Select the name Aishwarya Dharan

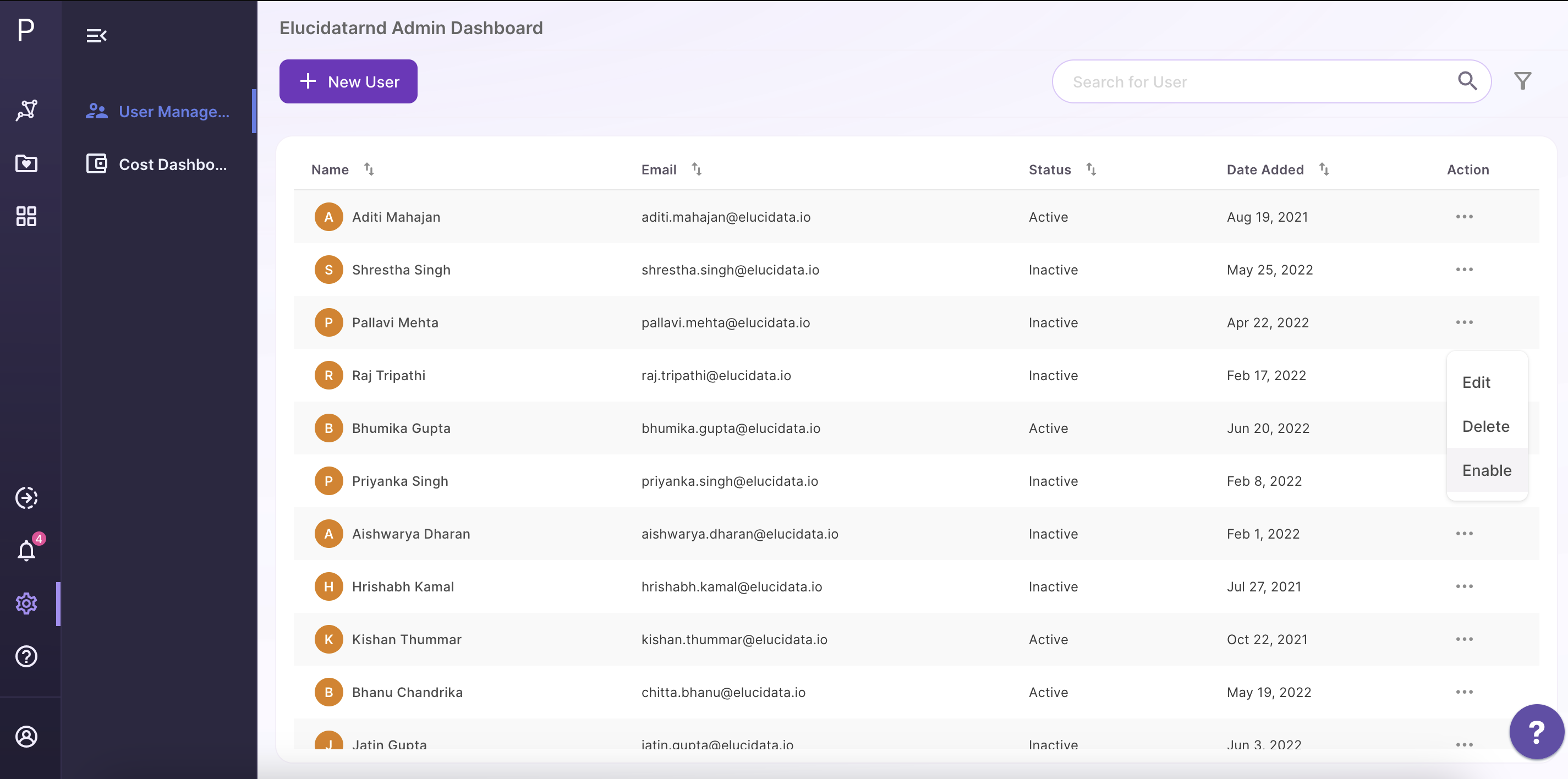(x=411, y=534)
